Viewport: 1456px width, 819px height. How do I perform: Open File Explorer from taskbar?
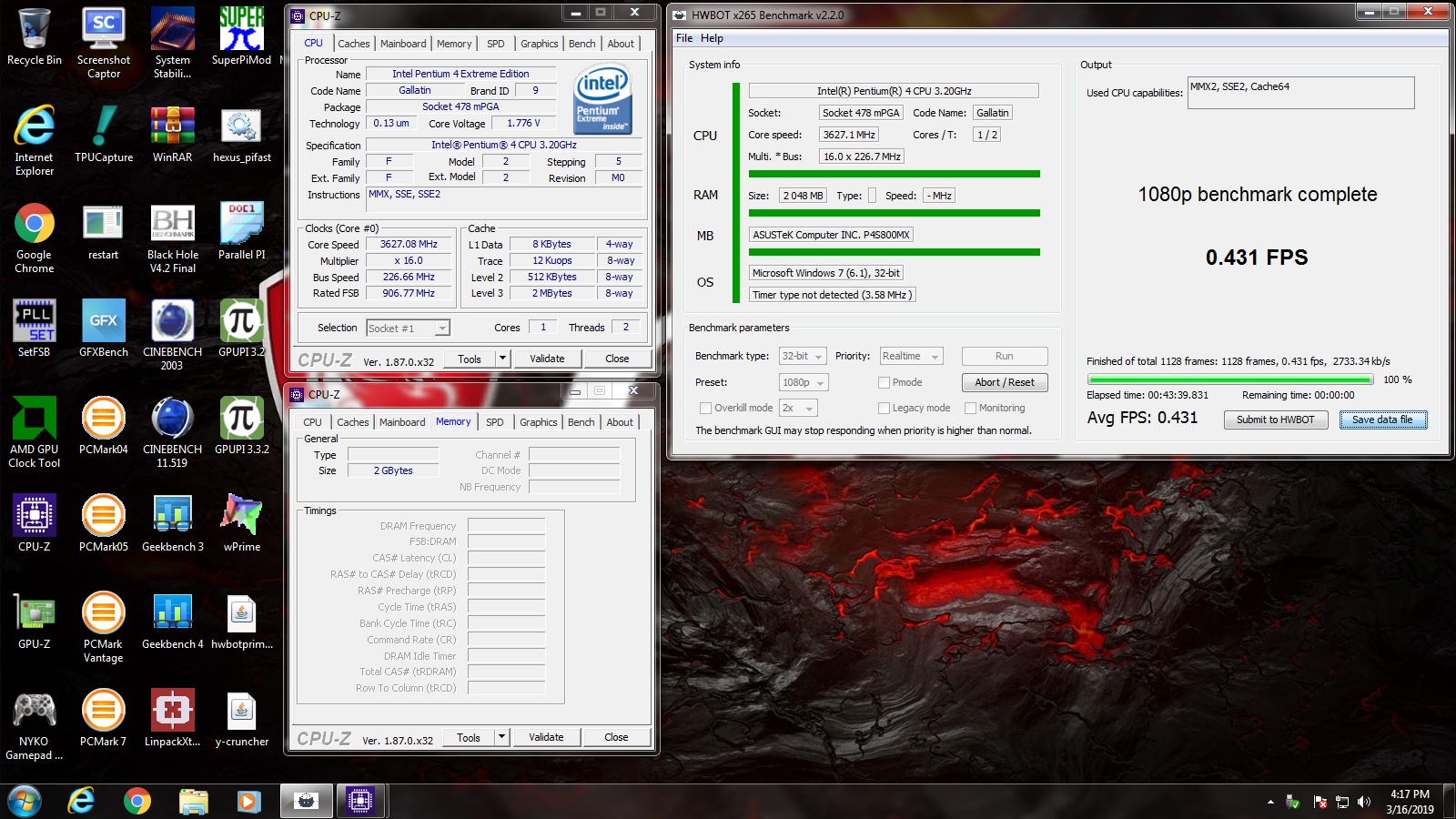point(193,801)
